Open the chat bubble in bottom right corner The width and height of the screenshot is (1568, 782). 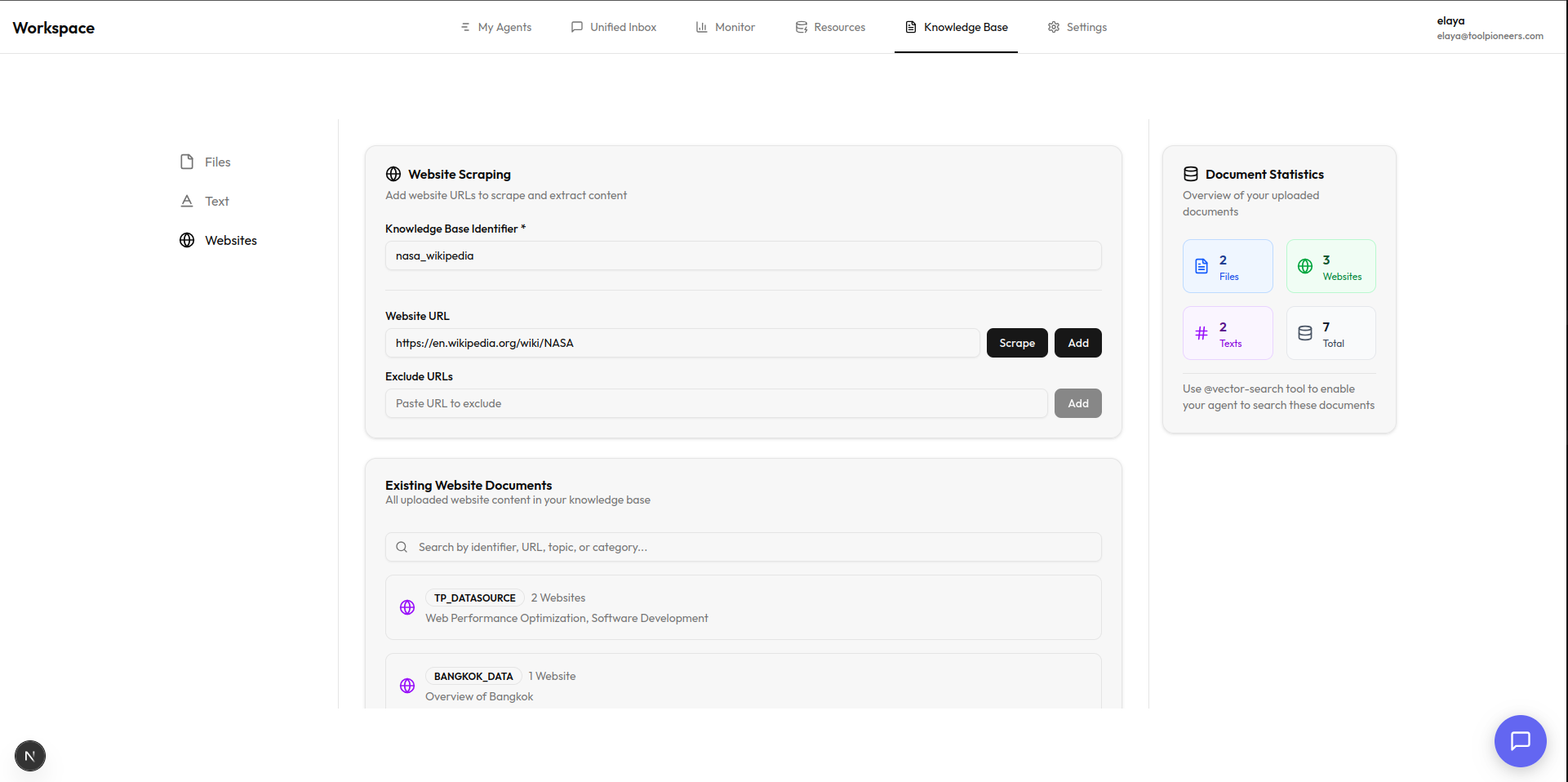1520,741
